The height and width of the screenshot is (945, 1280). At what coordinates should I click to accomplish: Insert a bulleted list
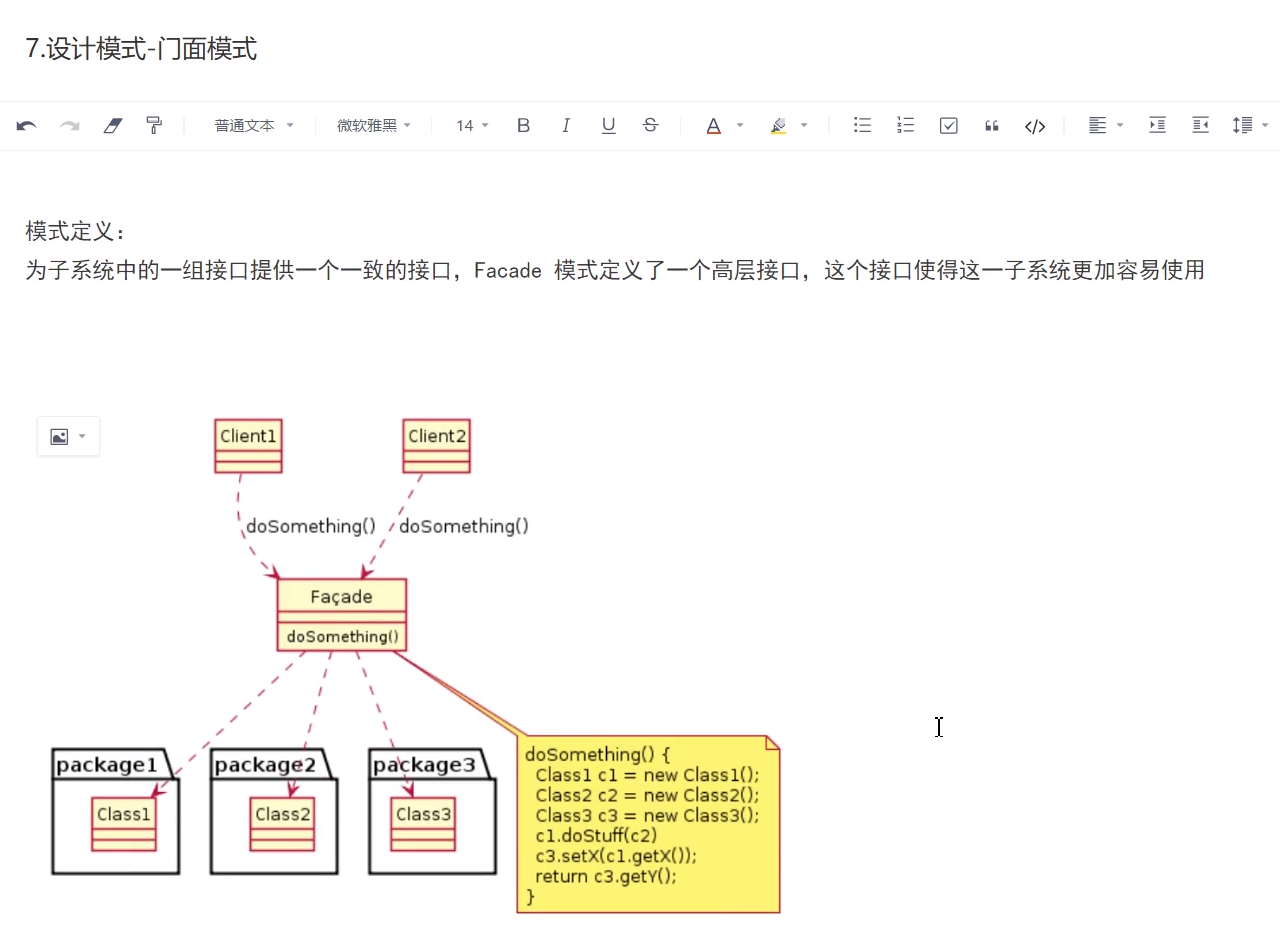tap(862, 125)
